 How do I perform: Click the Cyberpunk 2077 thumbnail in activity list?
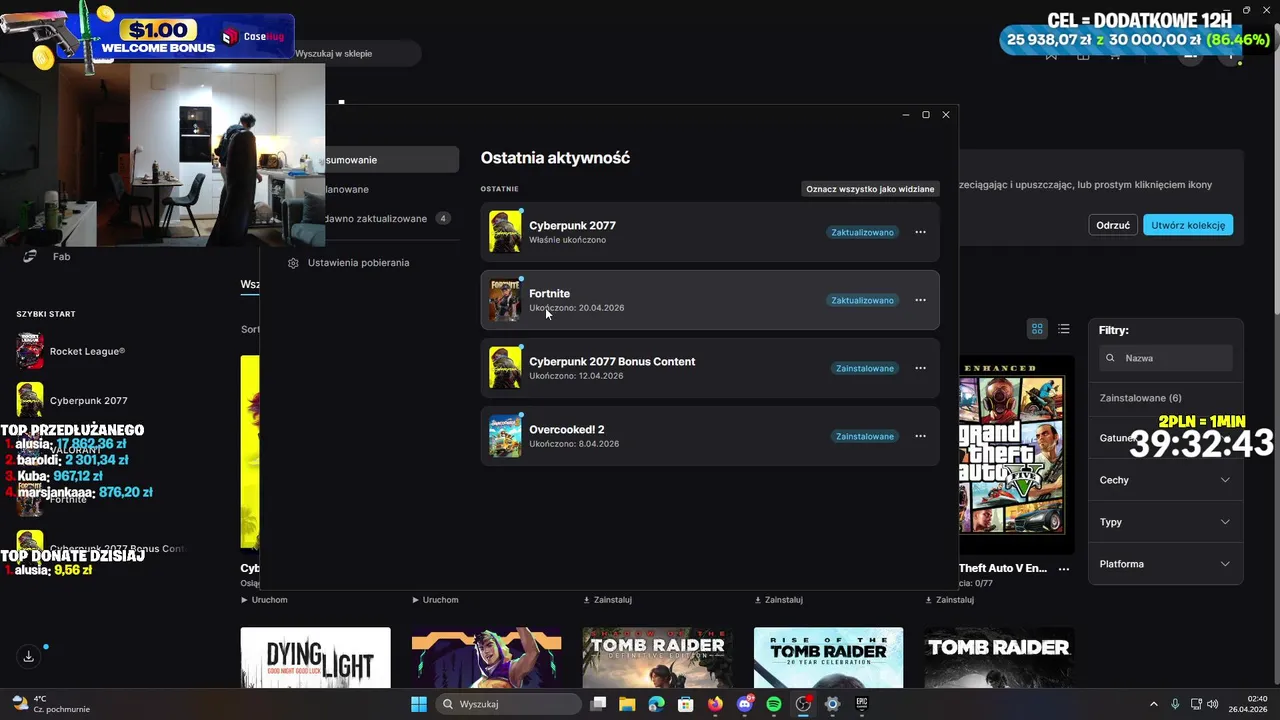(505, 232)
